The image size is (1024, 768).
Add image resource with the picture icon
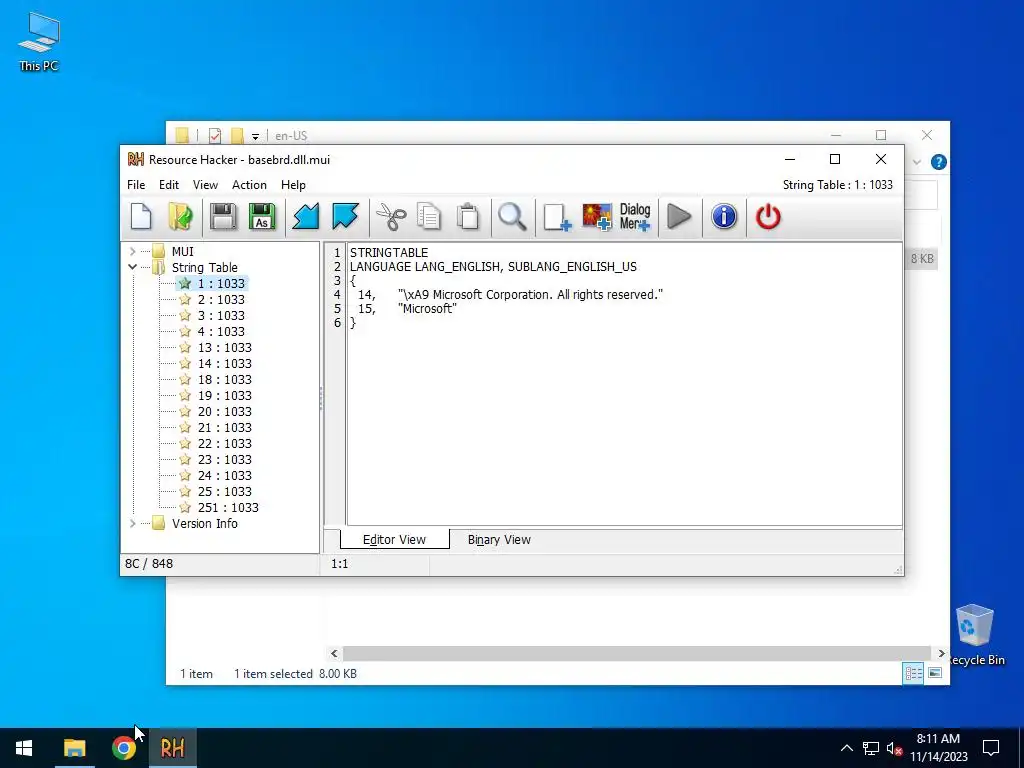(597, 217)
